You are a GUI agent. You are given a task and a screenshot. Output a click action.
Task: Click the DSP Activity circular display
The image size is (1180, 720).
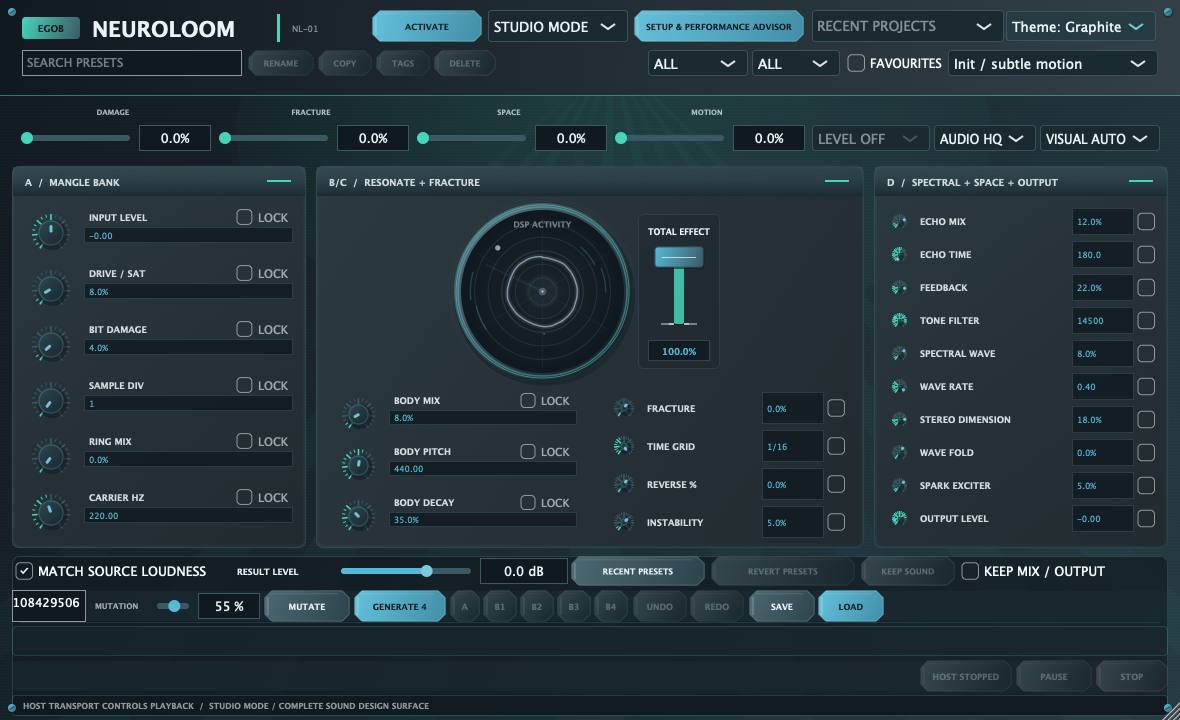pyautogui.click(x=542, y=291)
